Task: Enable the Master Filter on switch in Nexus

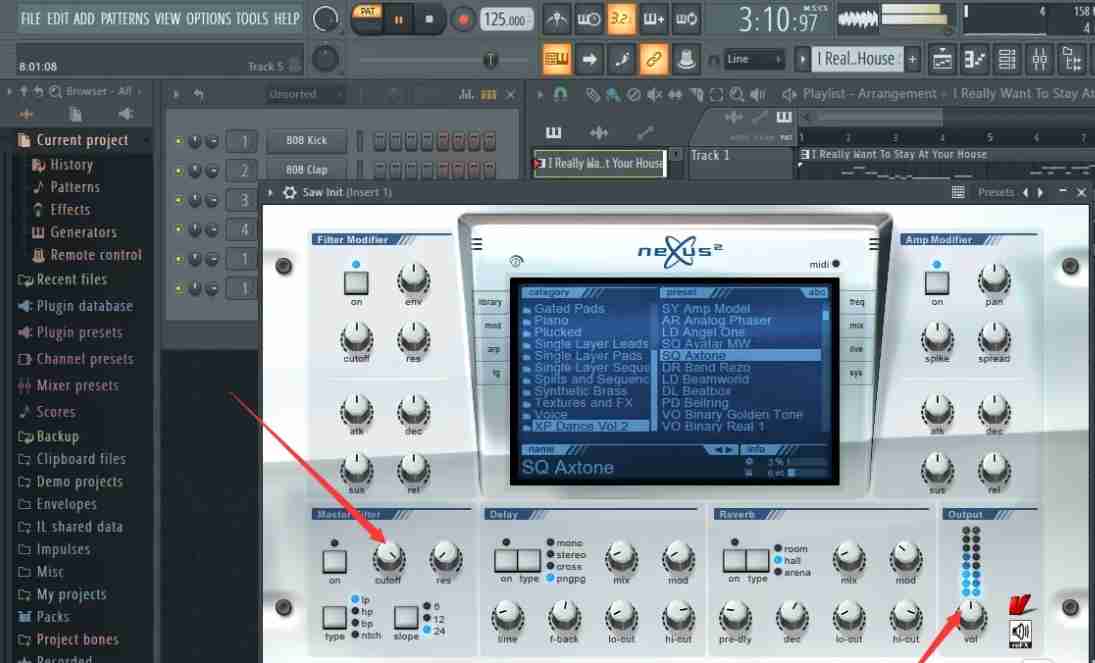Action: (334, 560)
